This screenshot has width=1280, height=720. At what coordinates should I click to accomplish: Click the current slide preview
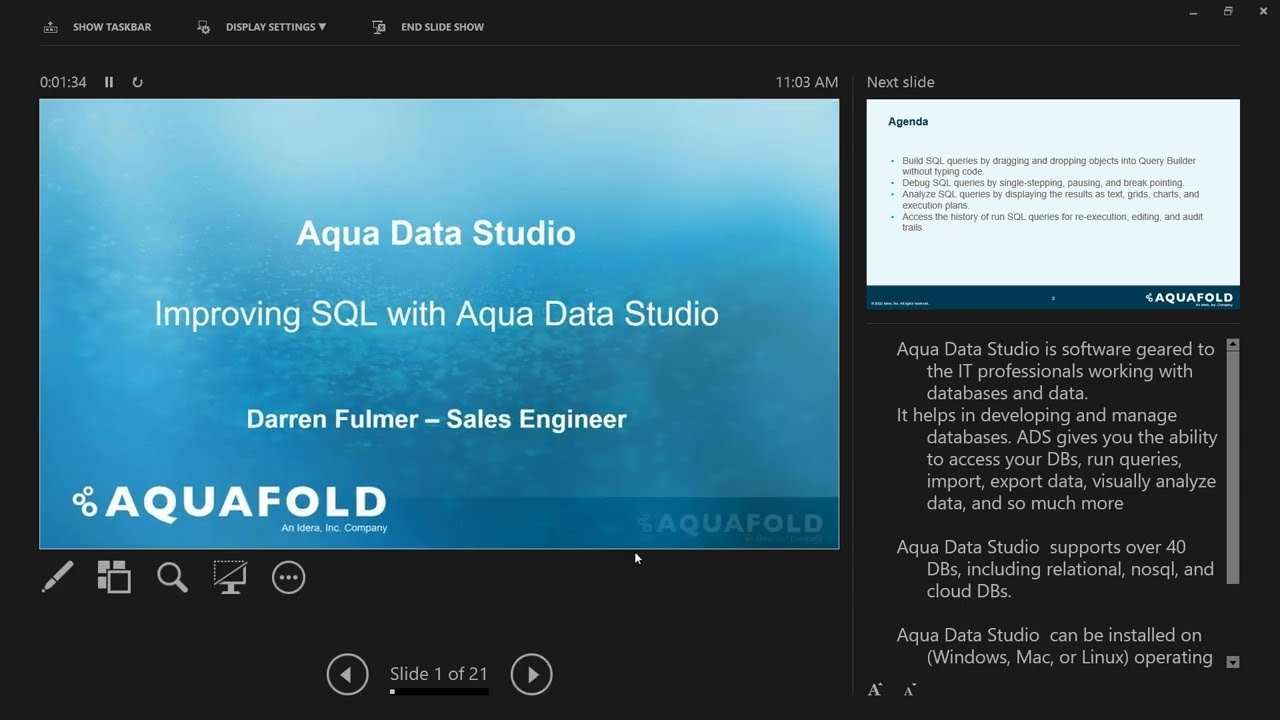click(x=439, y=324)
